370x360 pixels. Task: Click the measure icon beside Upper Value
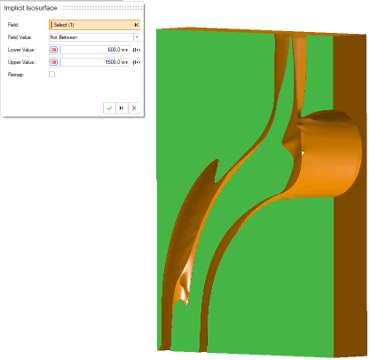[x=136, y=62]
